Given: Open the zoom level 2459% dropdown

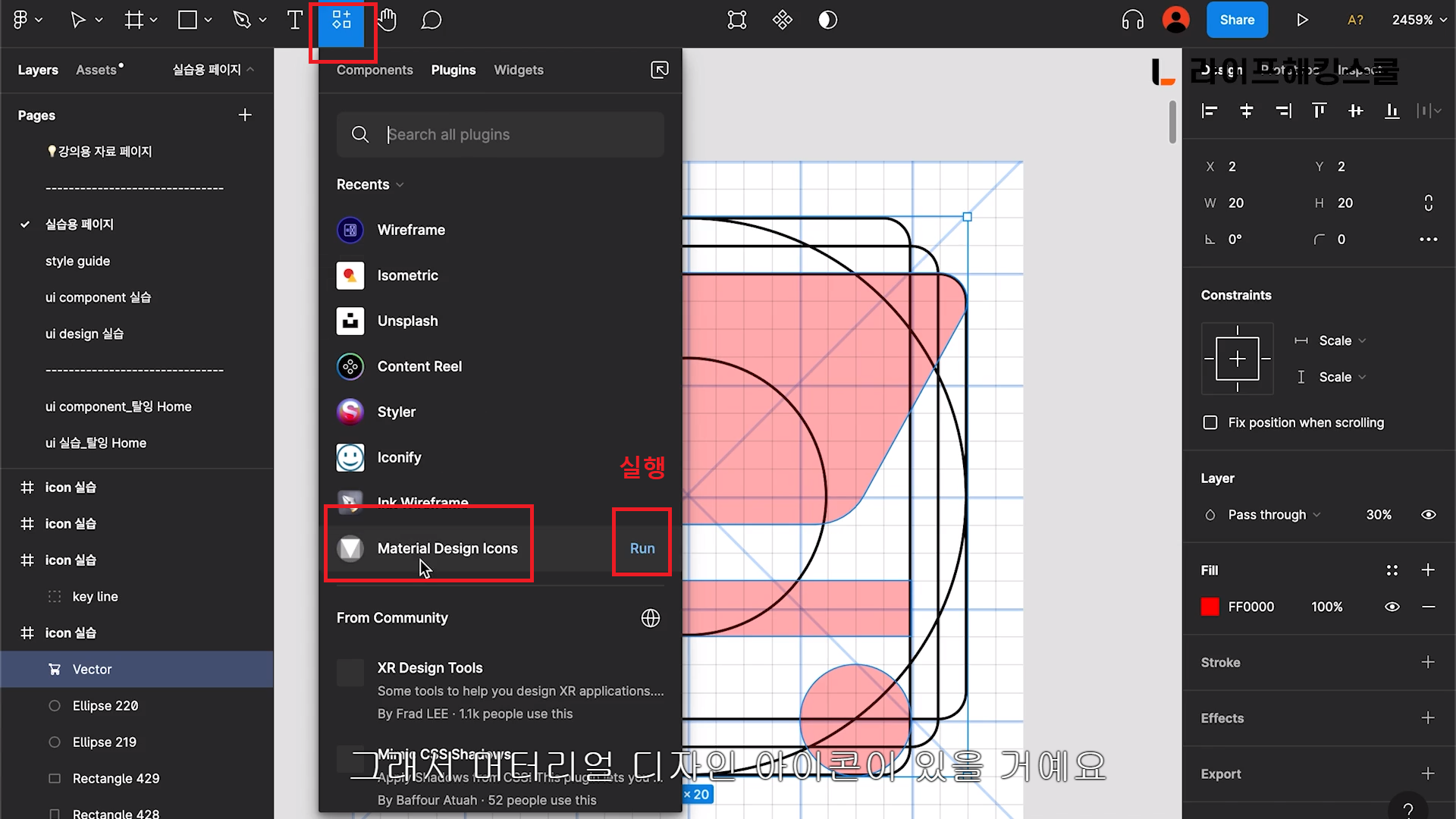Looking at the screenshot, I should (x=1419, y=20).
